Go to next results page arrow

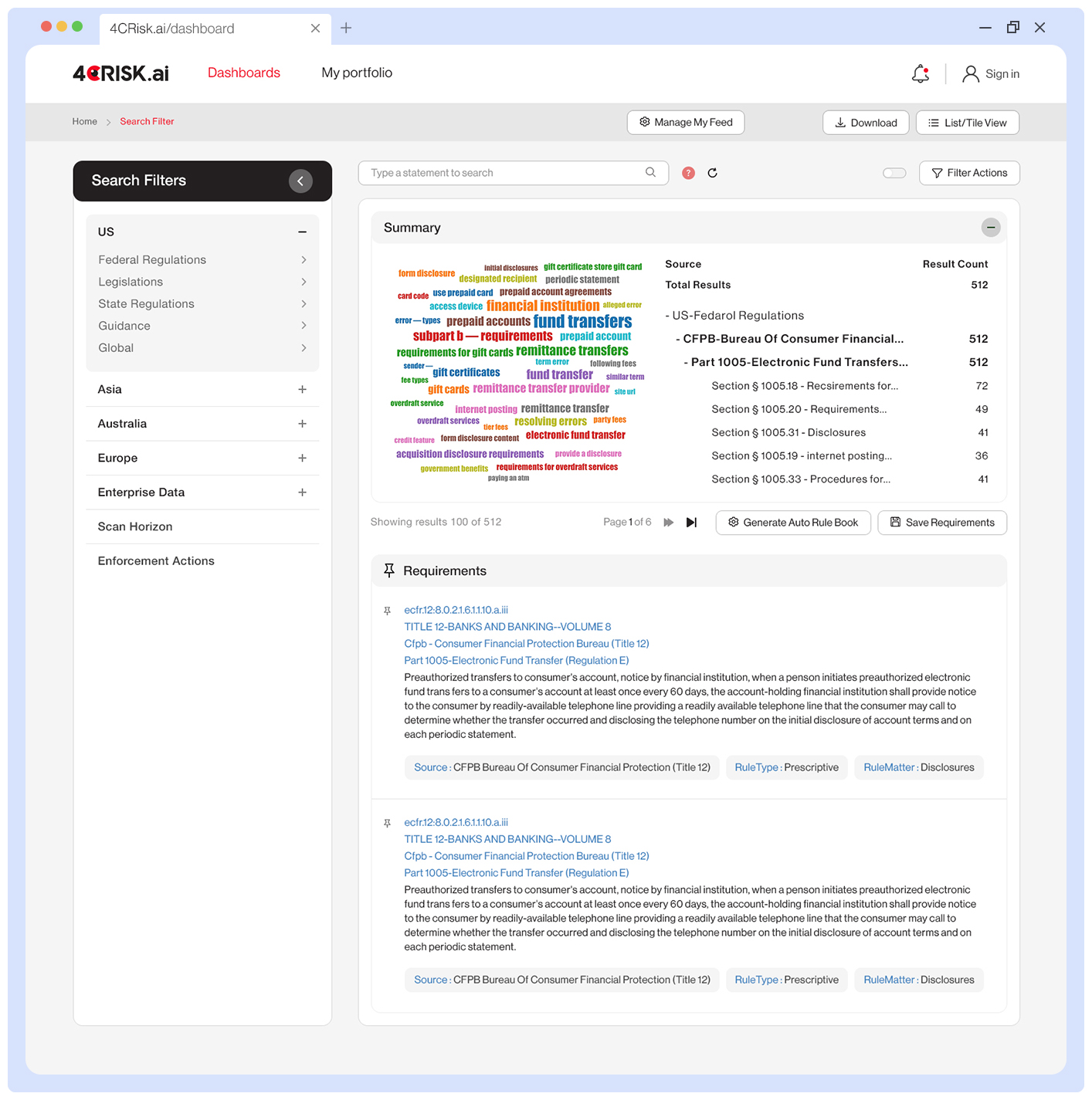coord(669,523)
